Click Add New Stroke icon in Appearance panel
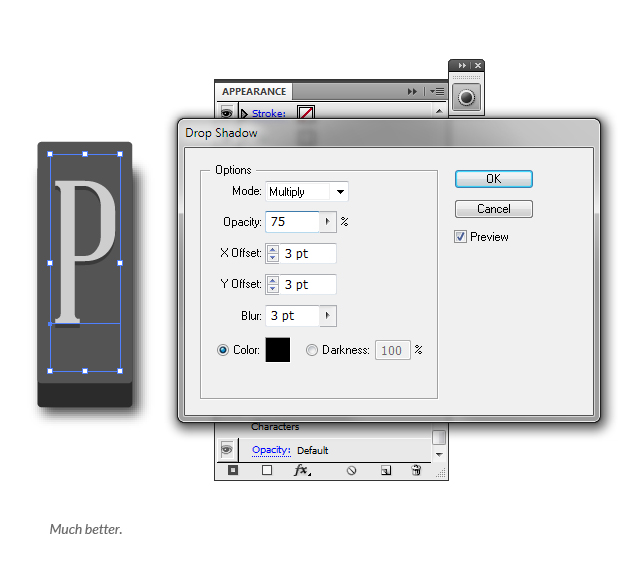630x561 pixels. click(233, 470)
